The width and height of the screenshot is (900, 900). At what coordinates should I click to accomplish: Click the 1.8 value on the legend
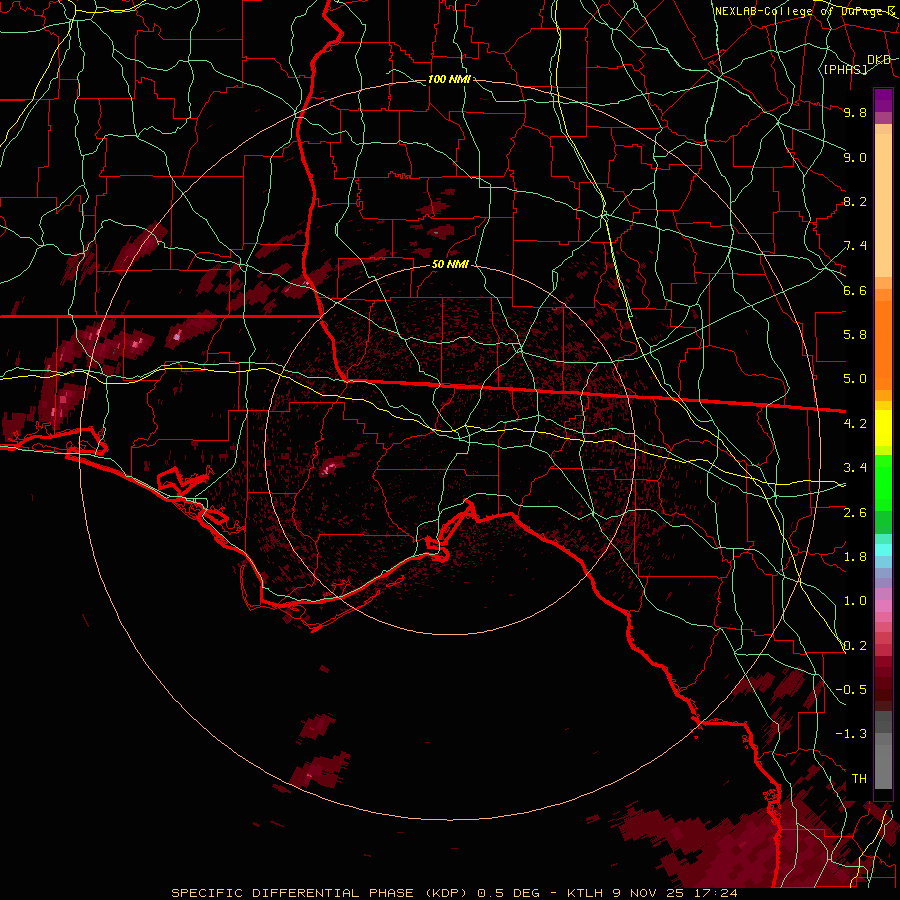click(855, 557)
